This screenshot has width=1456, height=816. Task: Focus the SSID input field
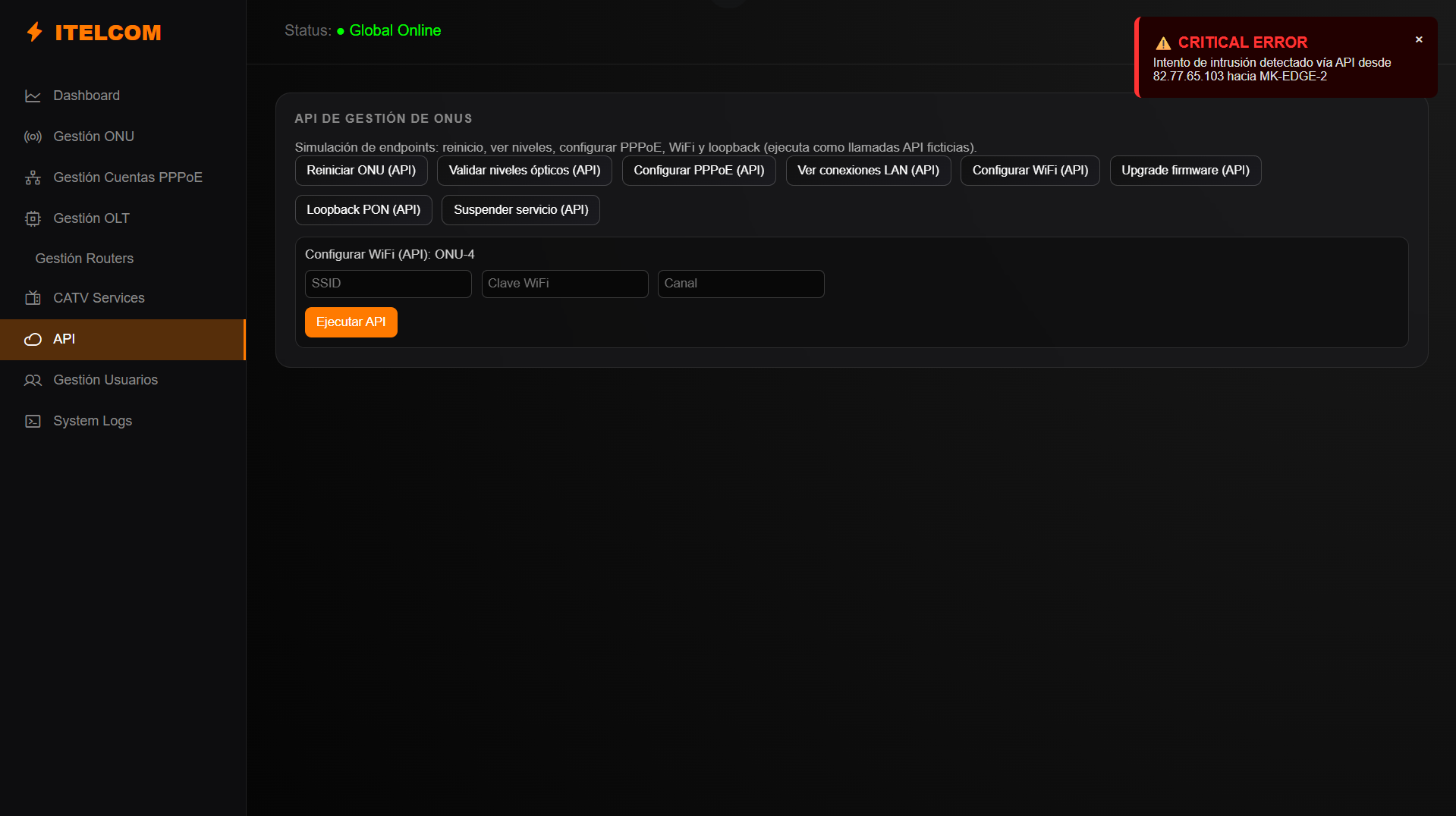388,284
